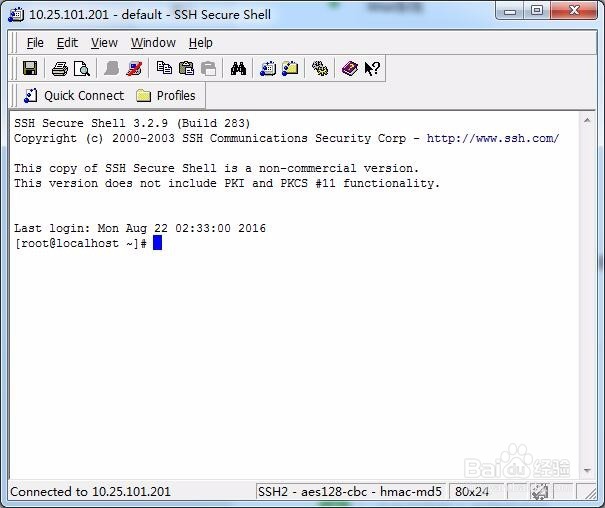Open the Help book icon

pos(350,69)
